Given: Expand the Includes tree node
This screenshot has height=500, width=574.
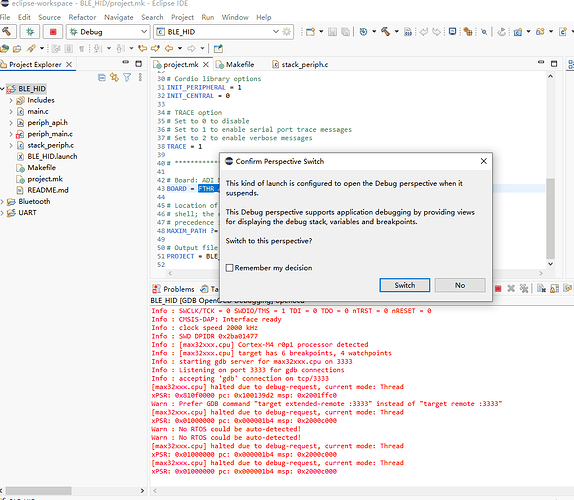Looking at the screenshot, I should (x=11, y=100).
